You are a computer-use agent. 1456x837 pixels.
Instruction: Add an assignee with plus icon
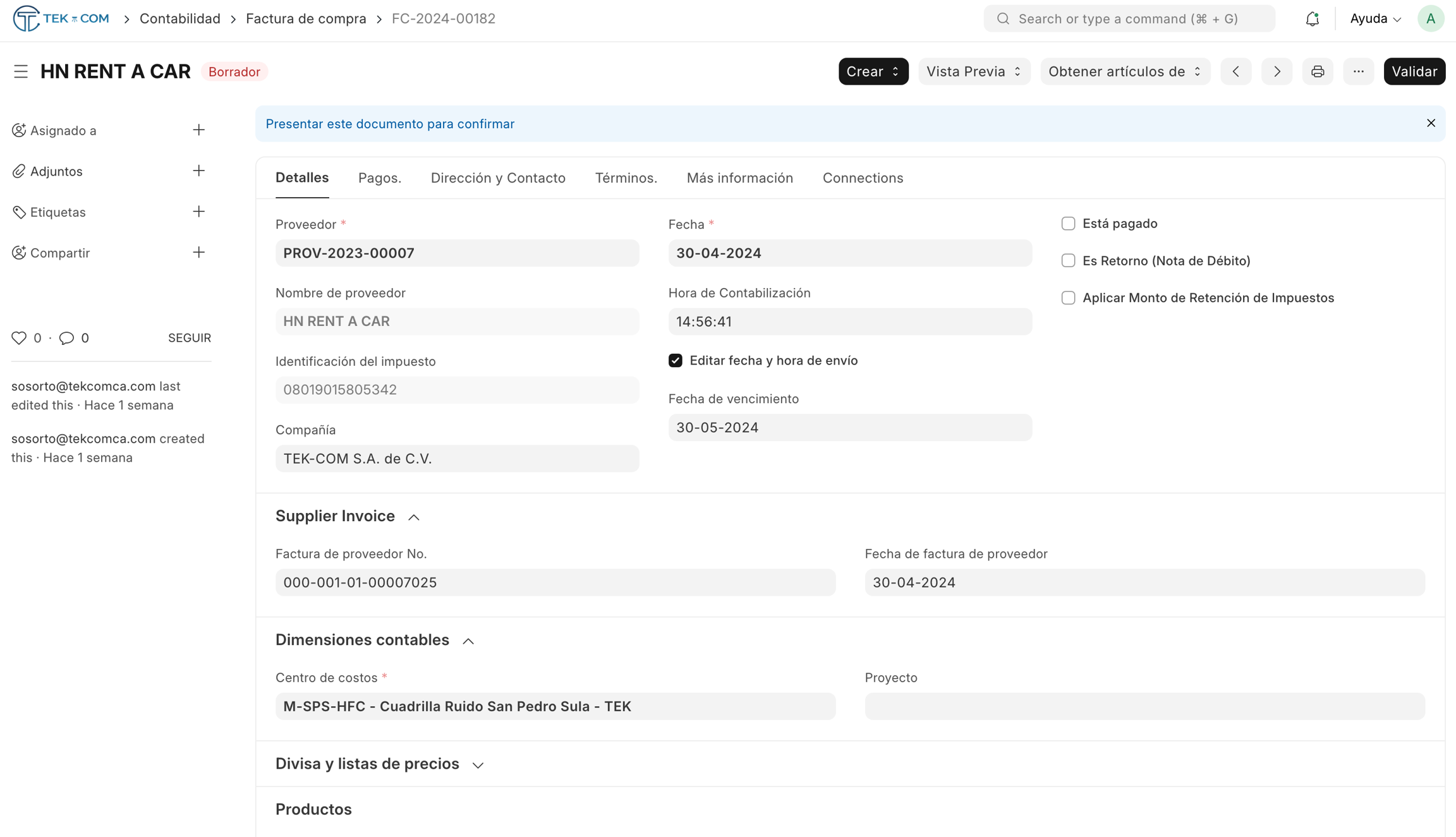point(198,130)
